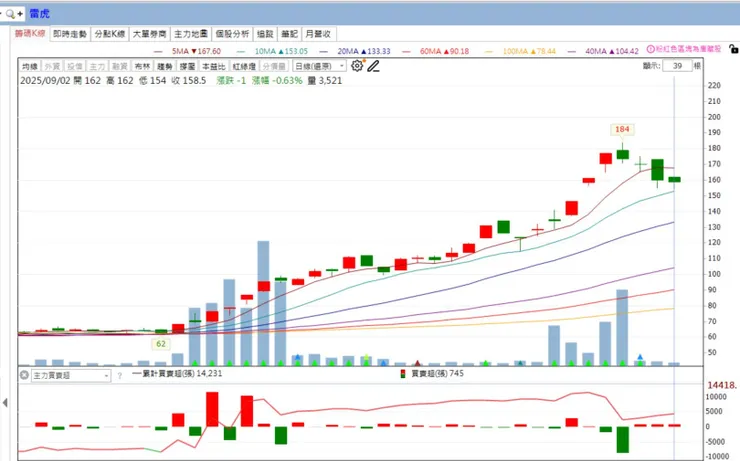Switch to the 即時走勢 tab
Image resolution: width=740 pixels, height=461 pixels.
click(x=70, y=34)
